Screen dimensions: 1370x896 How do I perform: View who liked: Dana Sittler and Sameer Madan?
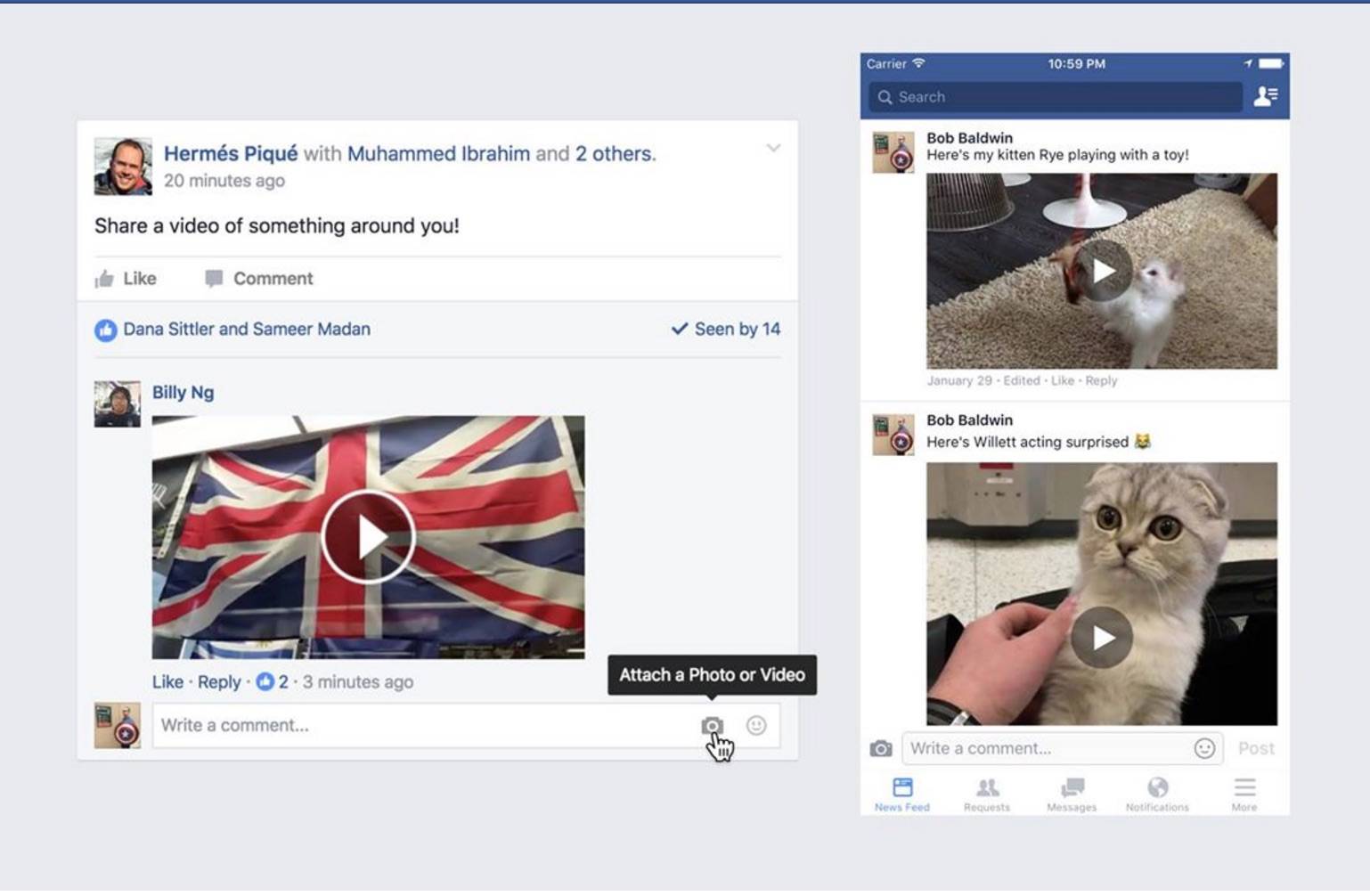coord(247,329)
